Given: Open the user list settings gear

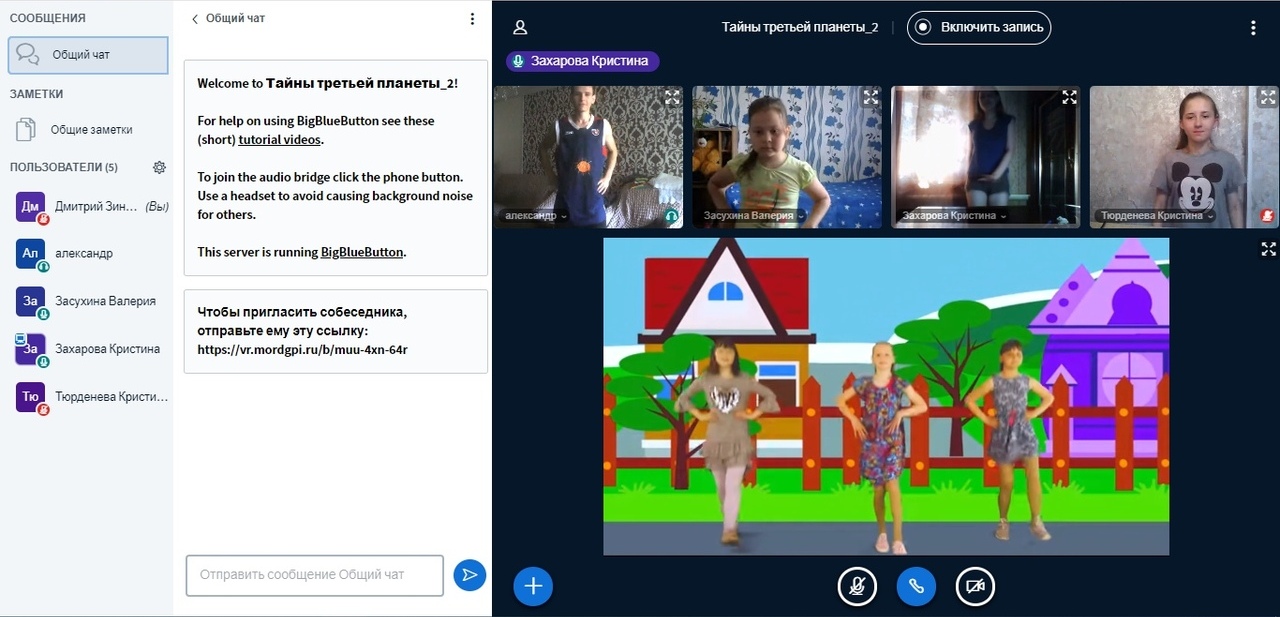Looking at the screenshot, I should [159, 167].
